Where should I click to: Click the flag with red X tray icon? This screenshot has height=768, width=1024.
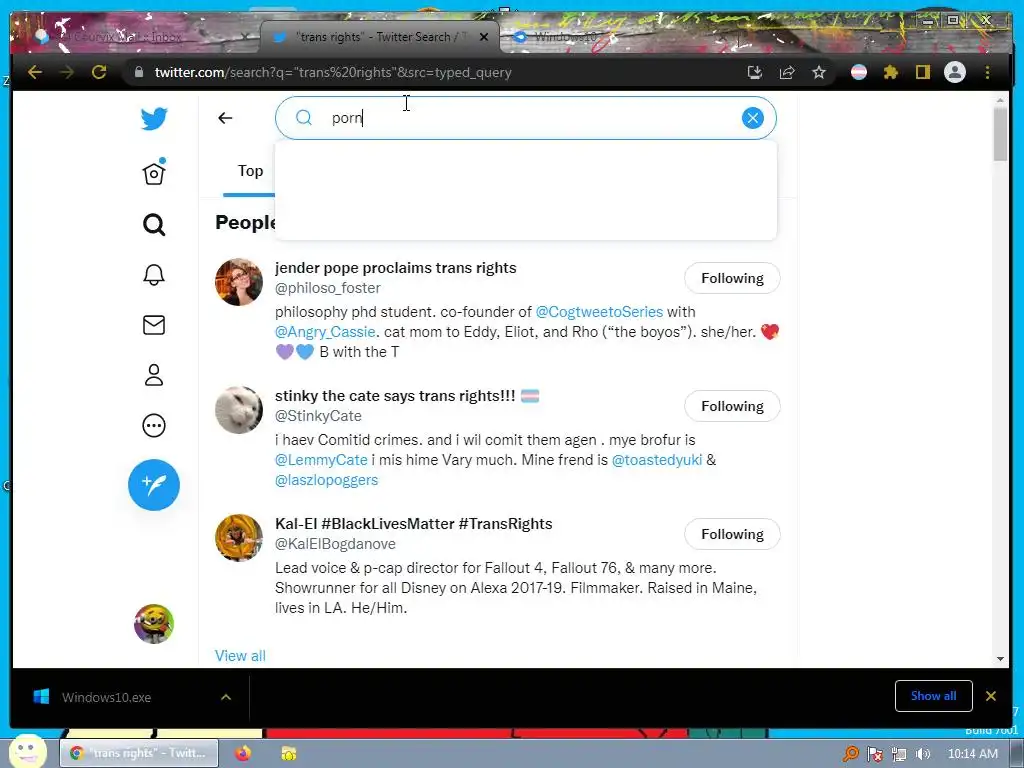[875, 754]
